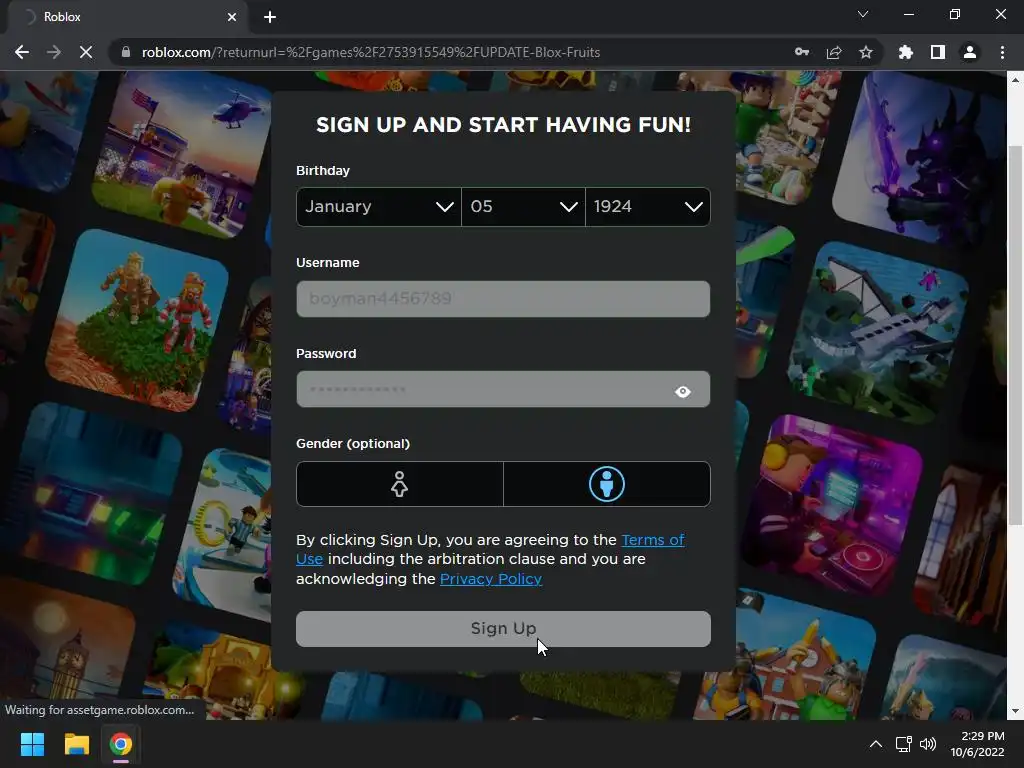Expand the birthday month dropdown
Image resolution: width=1024 pixels, height=768 pixels.
pyautogui.click(x=379, y=207)
